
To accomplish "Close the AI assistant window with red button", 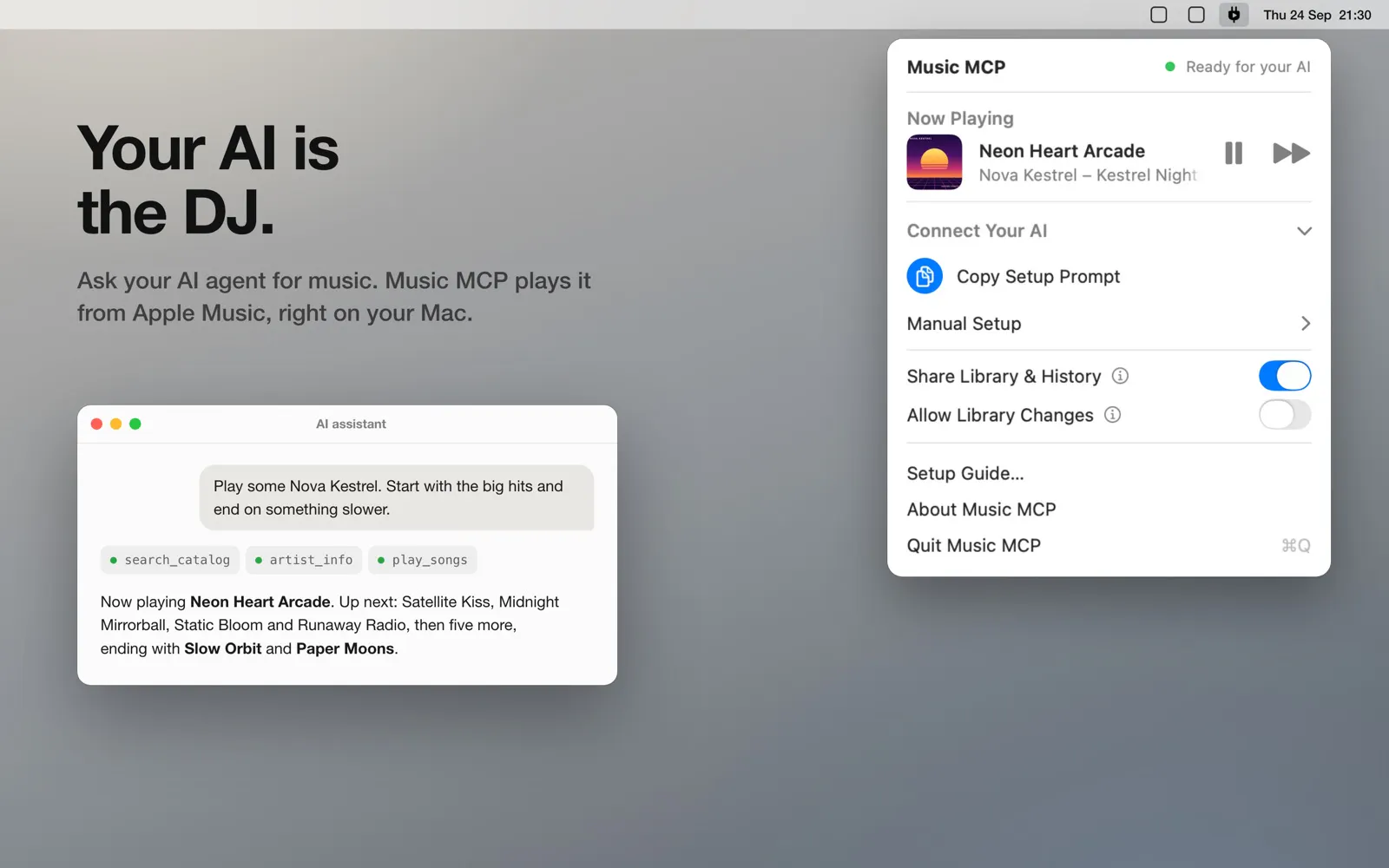I will [96, 424].
